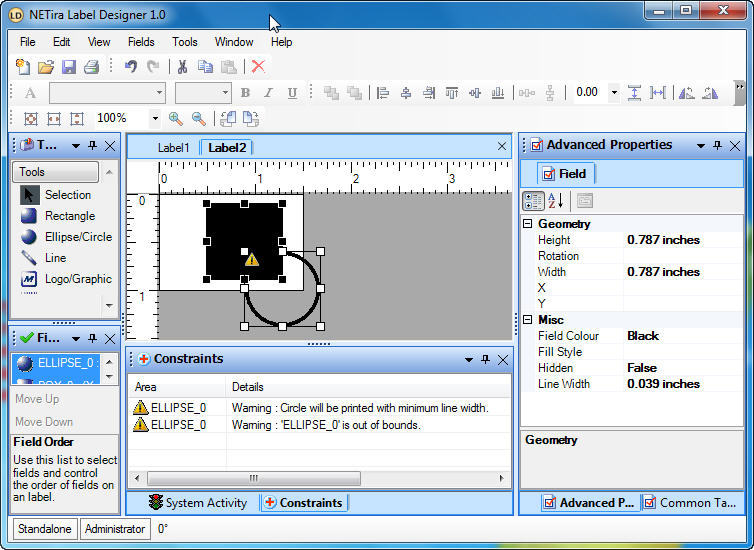The image size is (754, 550).
Task: Click the Field Colour value Black
Action: [643, 336]
